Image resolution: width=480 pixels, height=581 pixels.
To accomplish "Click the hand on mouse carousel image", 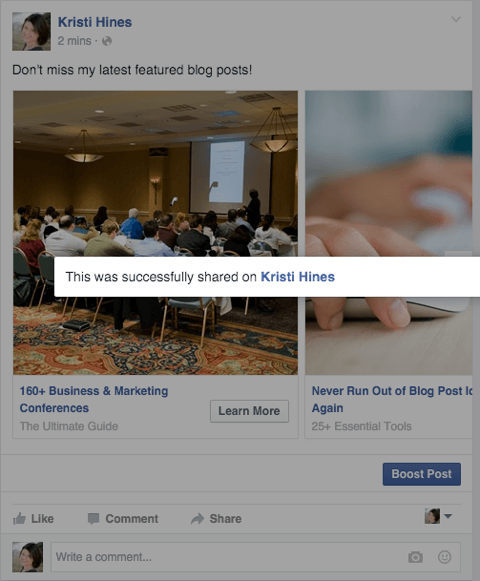I will coord(388,233).
